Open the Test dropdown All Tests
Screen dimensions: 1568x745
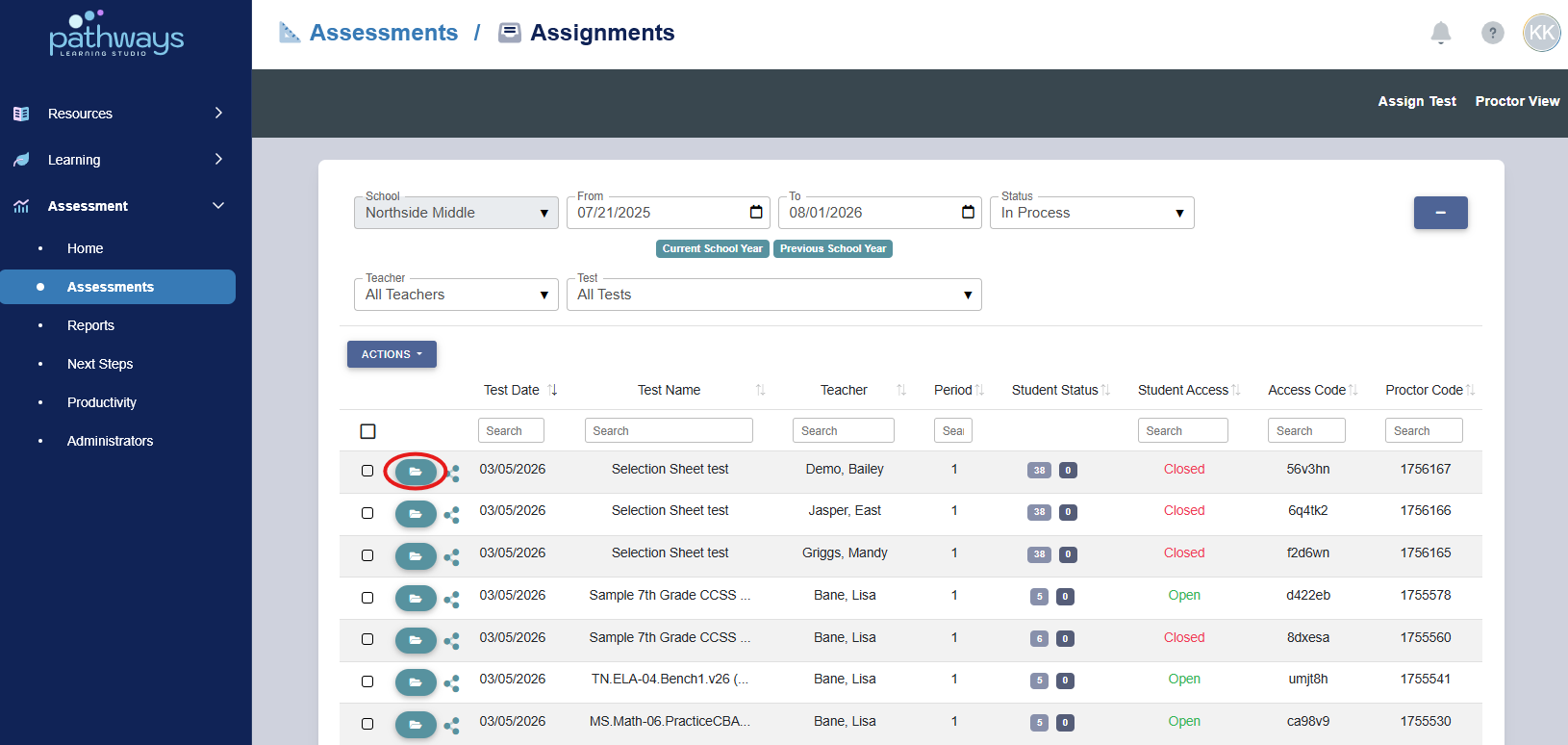pos(774,295)
